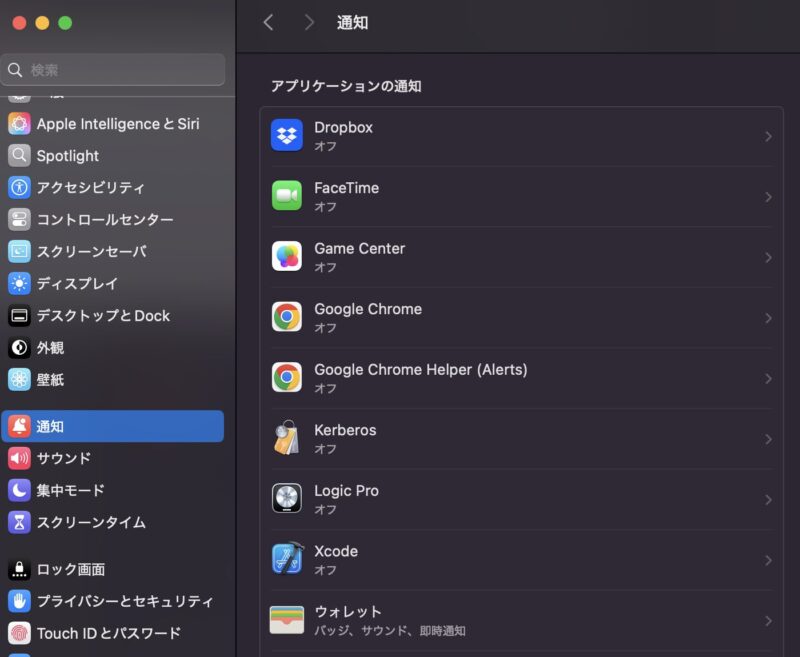This screenshot has height=657, width=800.
Task: Click the スクリーンセーバ sidebar icon
Action: pos(19,251)
